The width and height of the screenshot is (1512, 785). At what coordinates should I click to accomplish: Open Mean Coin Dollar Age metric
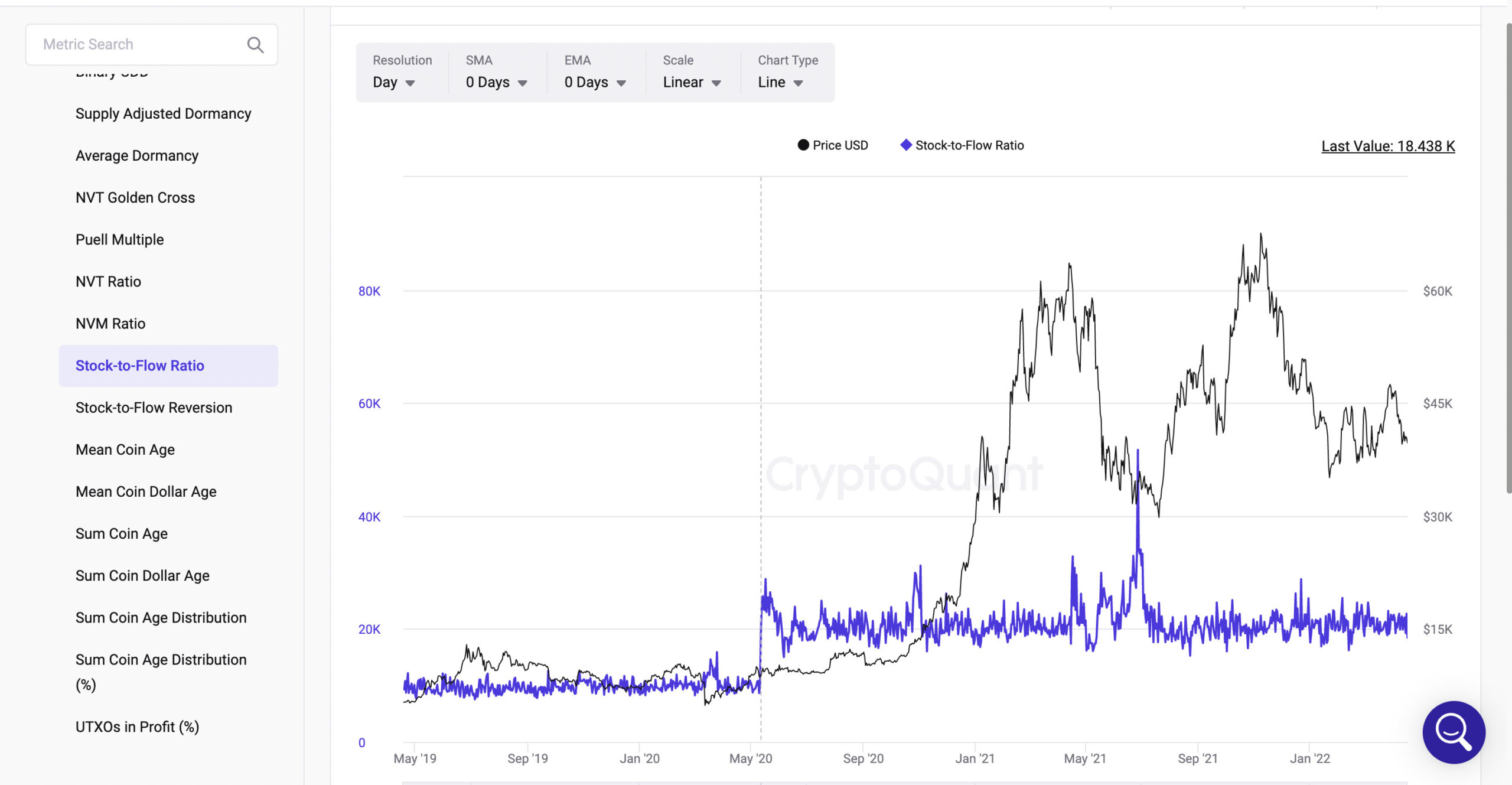[x=146, y=491]
